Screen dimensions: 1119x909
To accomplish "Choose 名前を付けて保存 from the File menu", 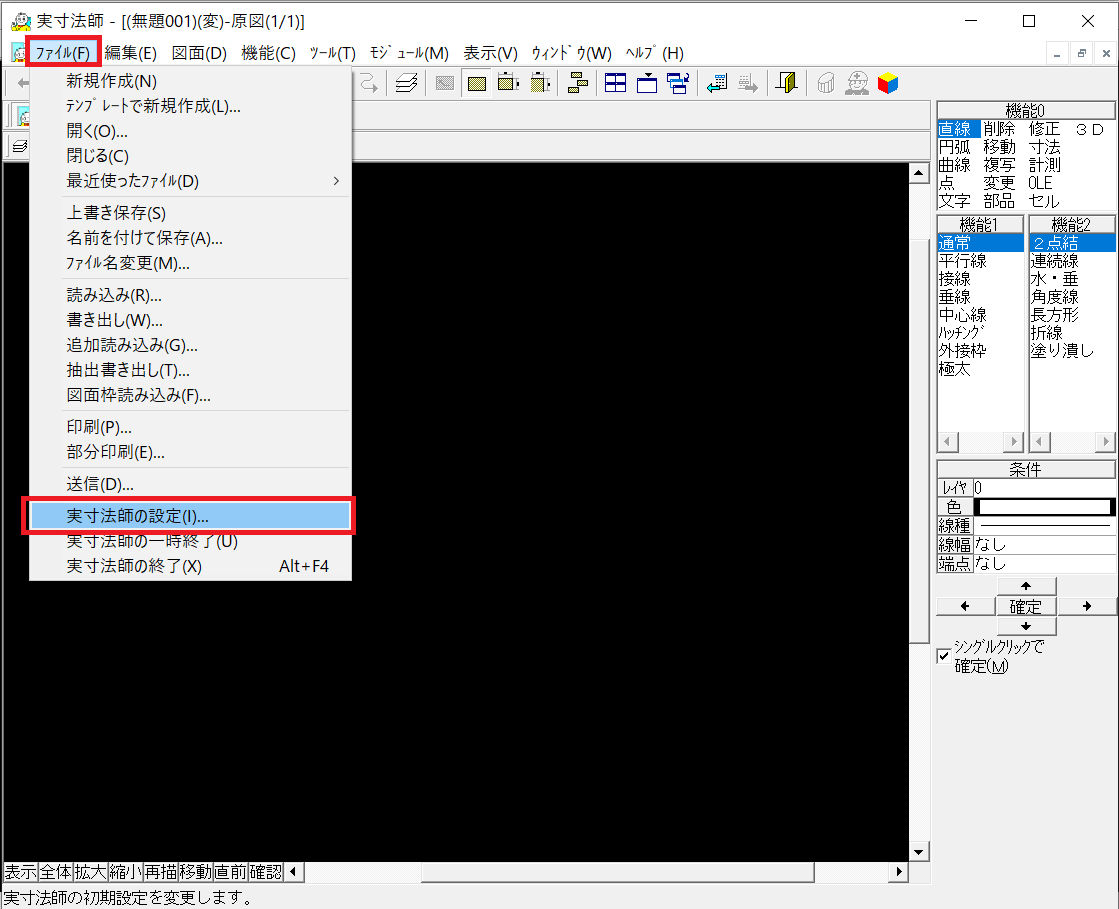I will [144, 238].
